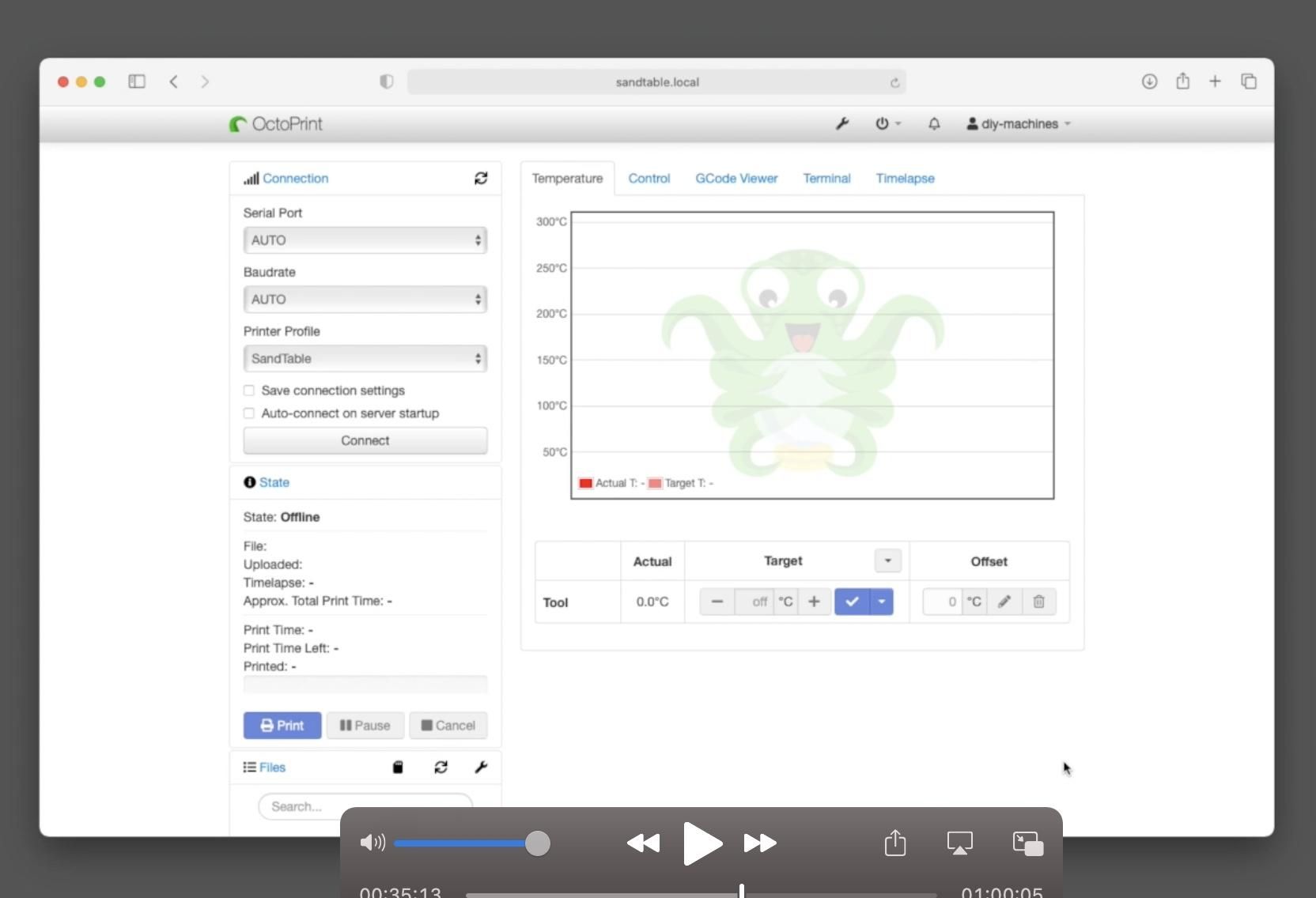Click the Tool target temperature field

click(754, 602)
